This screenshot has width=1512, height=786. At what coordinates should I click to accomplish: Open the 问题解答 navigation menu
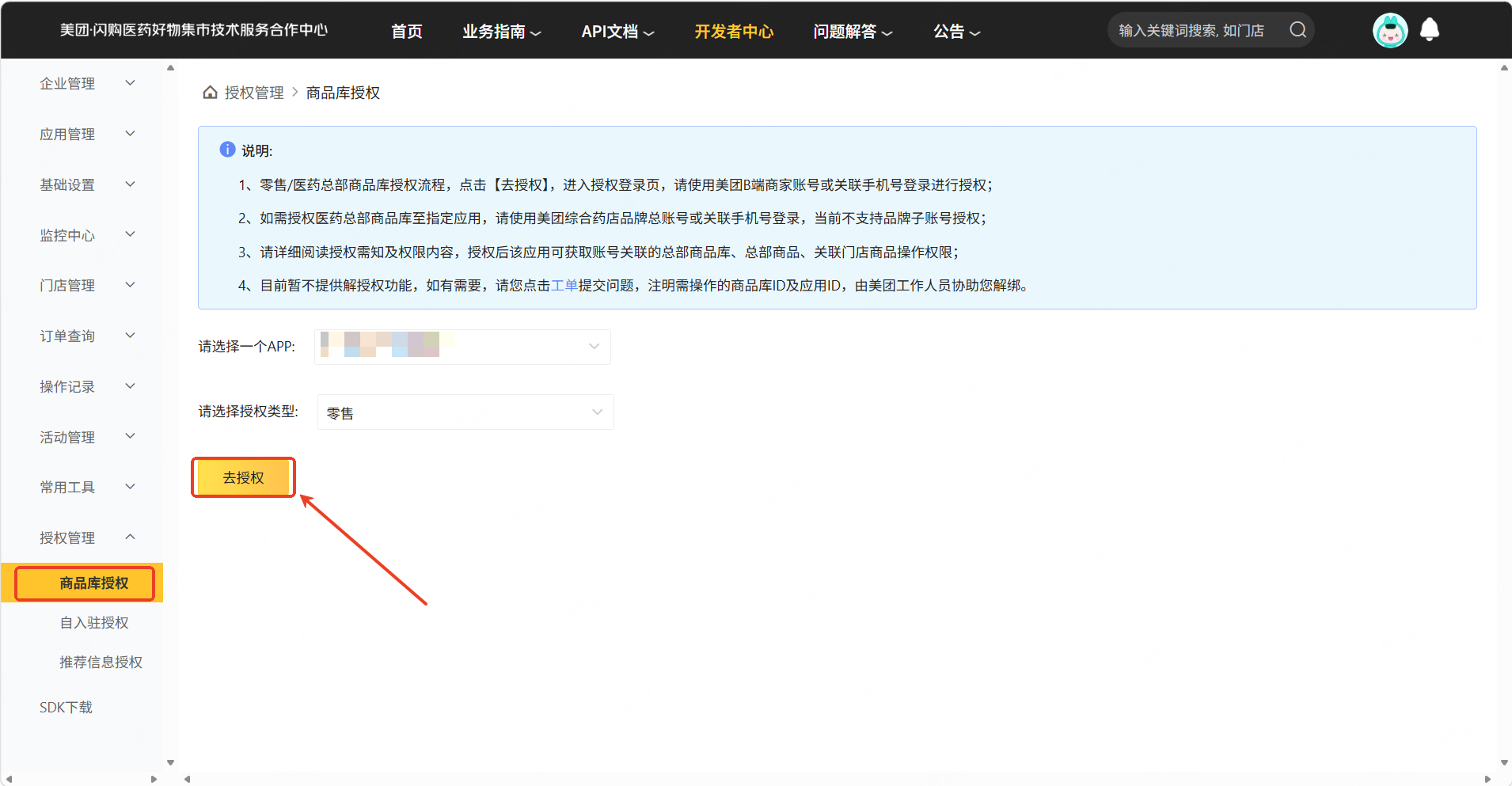[853, 32]
